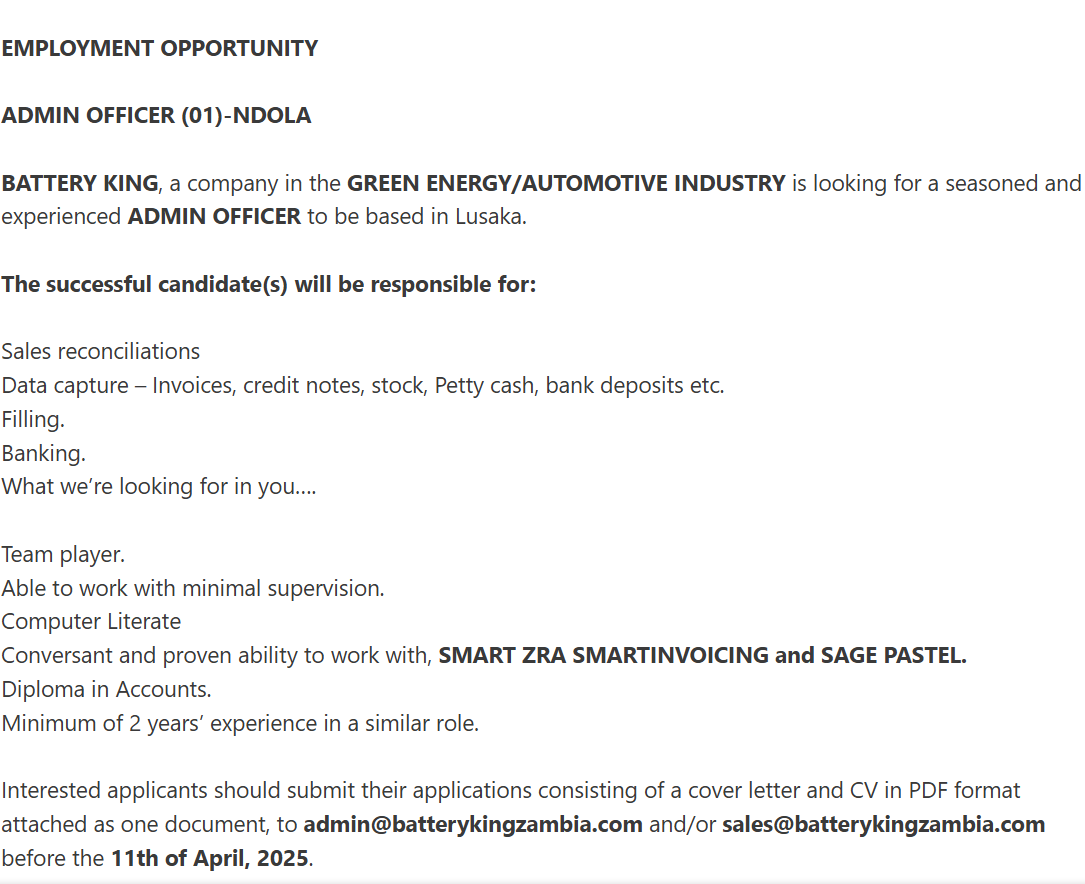
Task: Click the 'Team player.' line
Action: click(x=63, y=555)
